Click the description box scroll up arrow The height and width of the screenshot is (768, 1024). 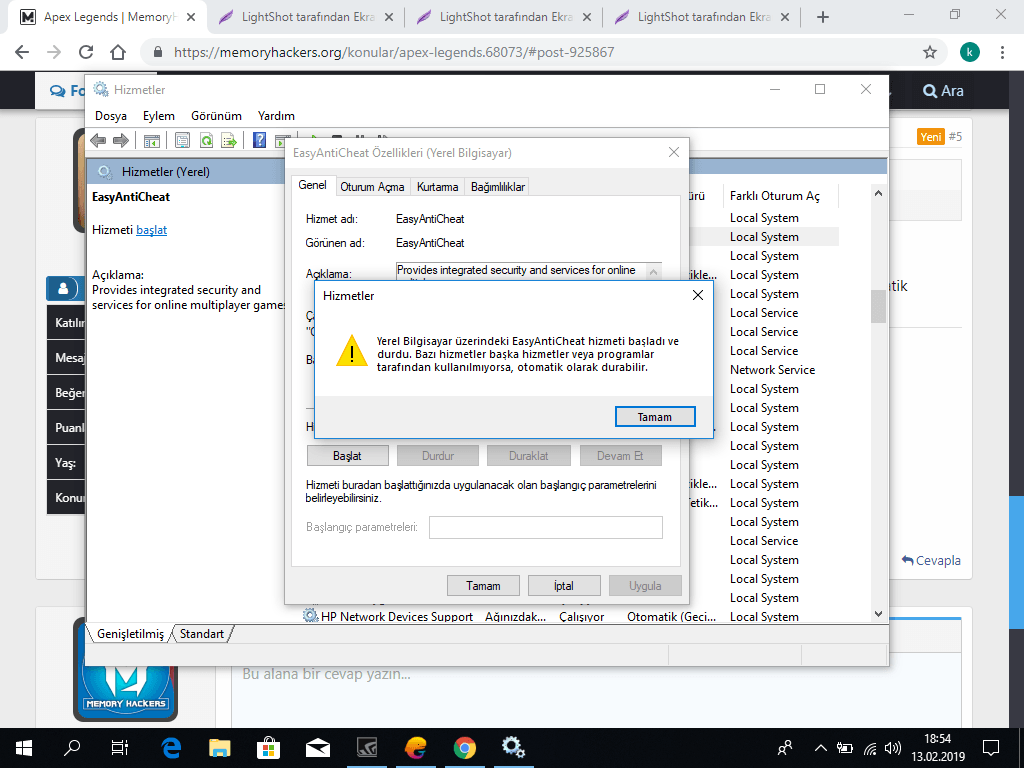point(654,271)
